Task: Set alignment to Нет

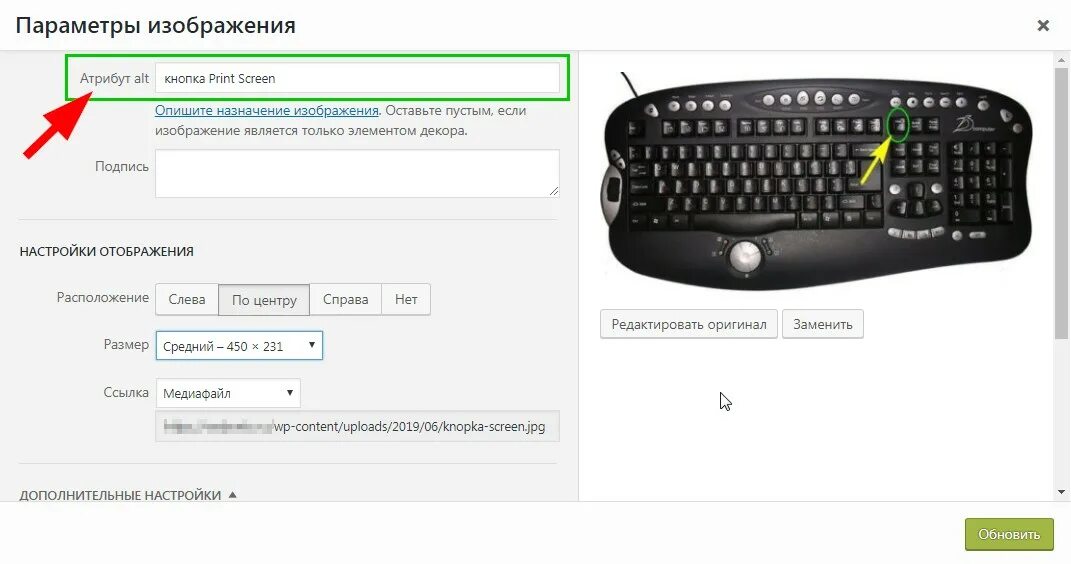Action: tap(406, 299)
